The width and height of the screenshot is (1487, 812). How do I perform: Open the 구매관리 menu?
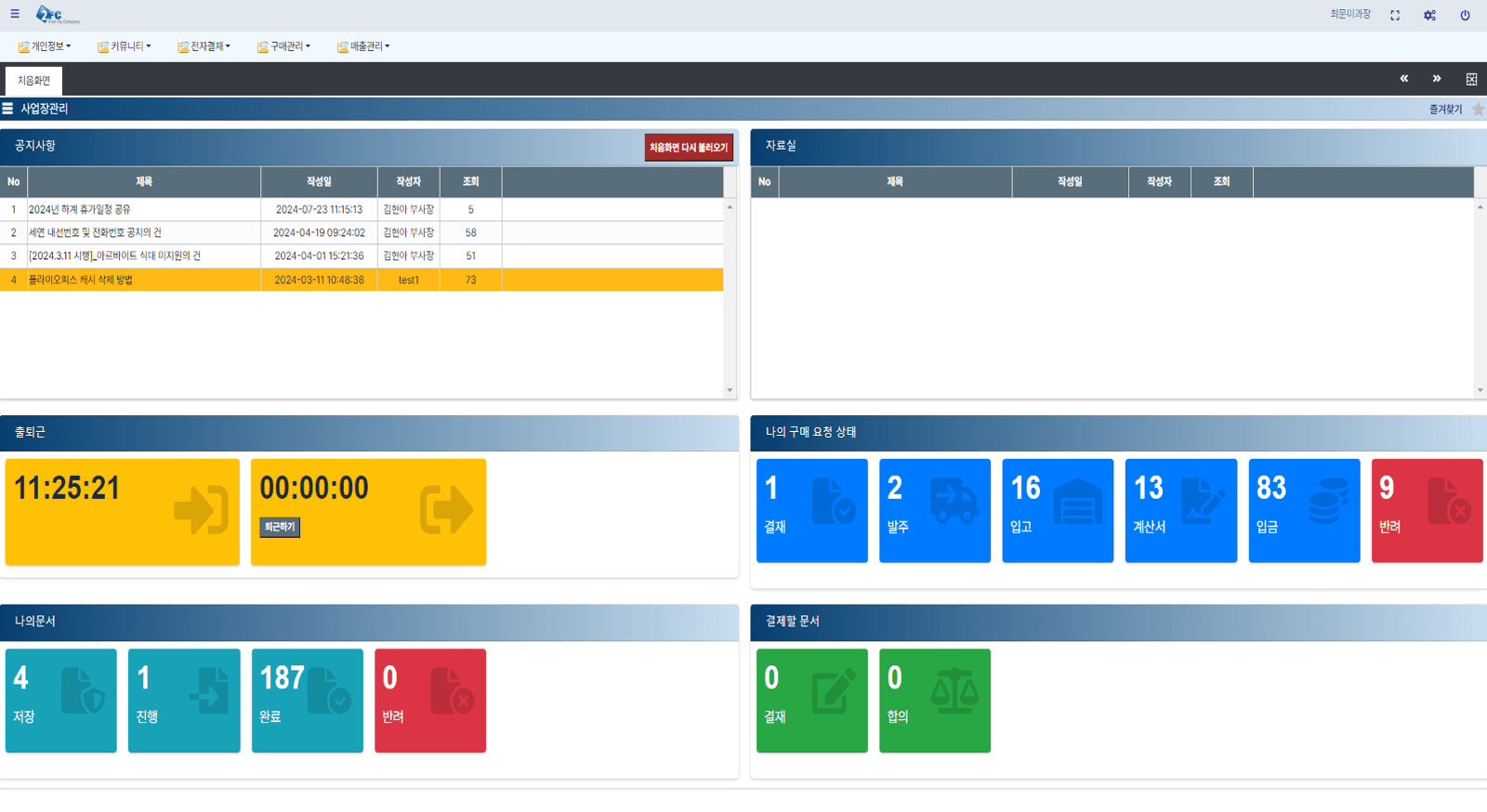[x=284, y=46]
